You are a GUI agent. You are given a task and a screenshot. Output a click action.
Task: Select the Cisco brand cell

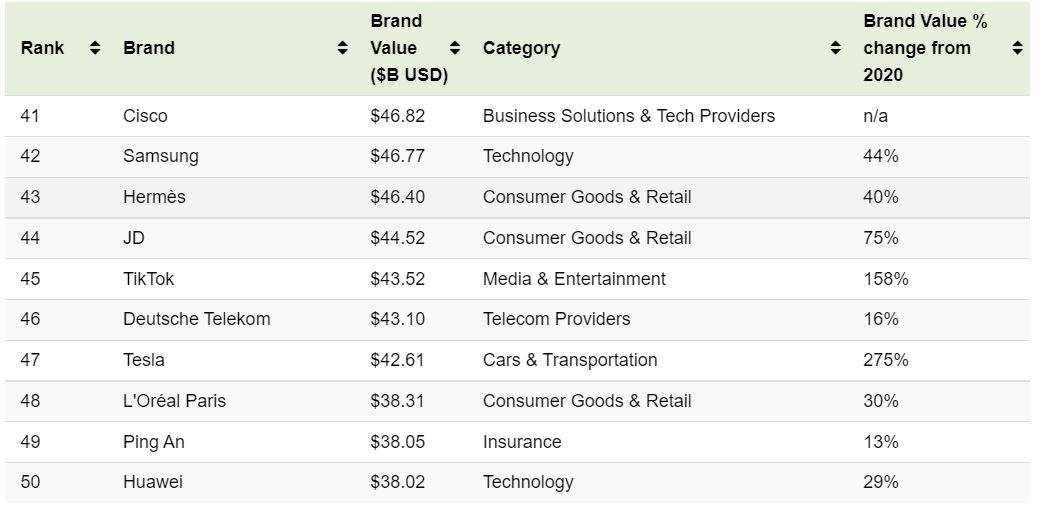tap(145, 116)
